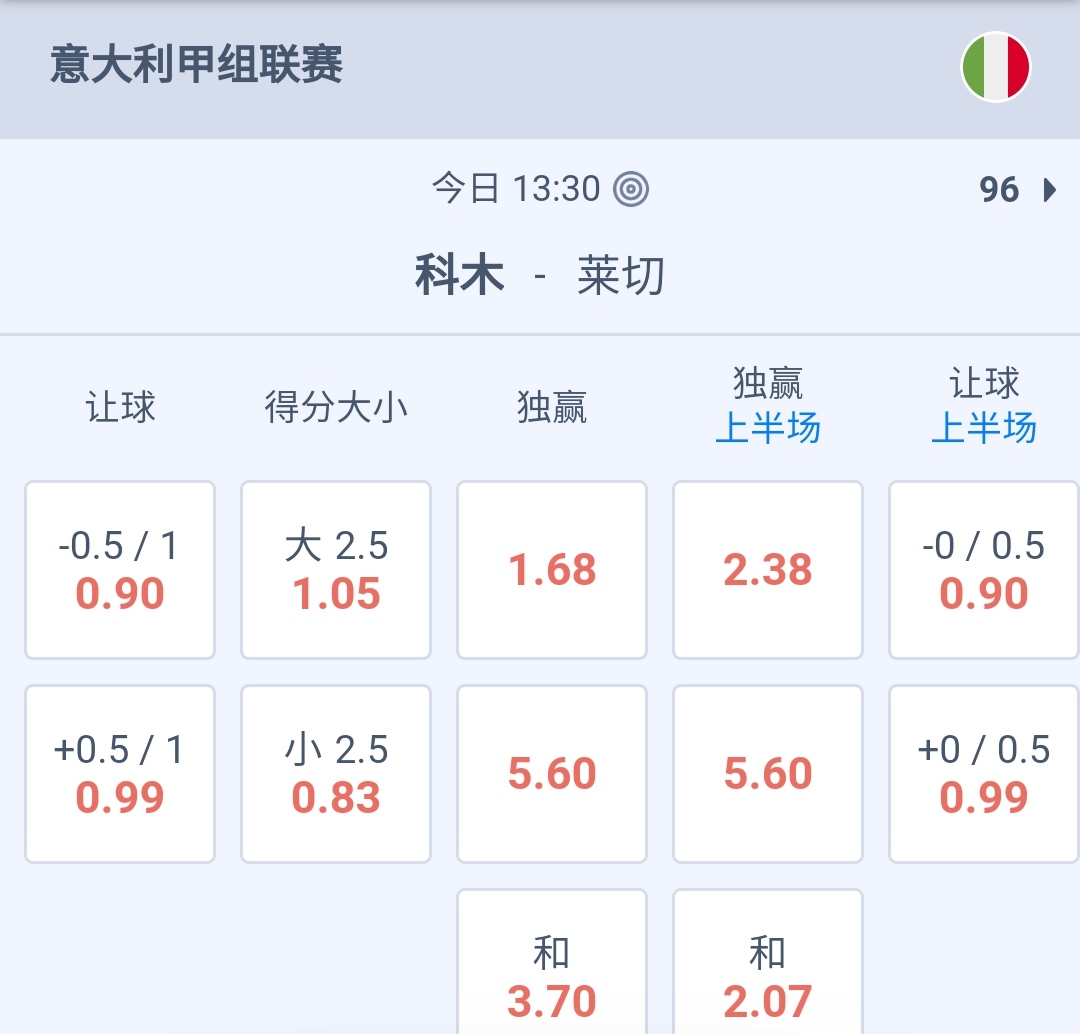Choose full-time draw 和 at 3.70

pos(552,975)
